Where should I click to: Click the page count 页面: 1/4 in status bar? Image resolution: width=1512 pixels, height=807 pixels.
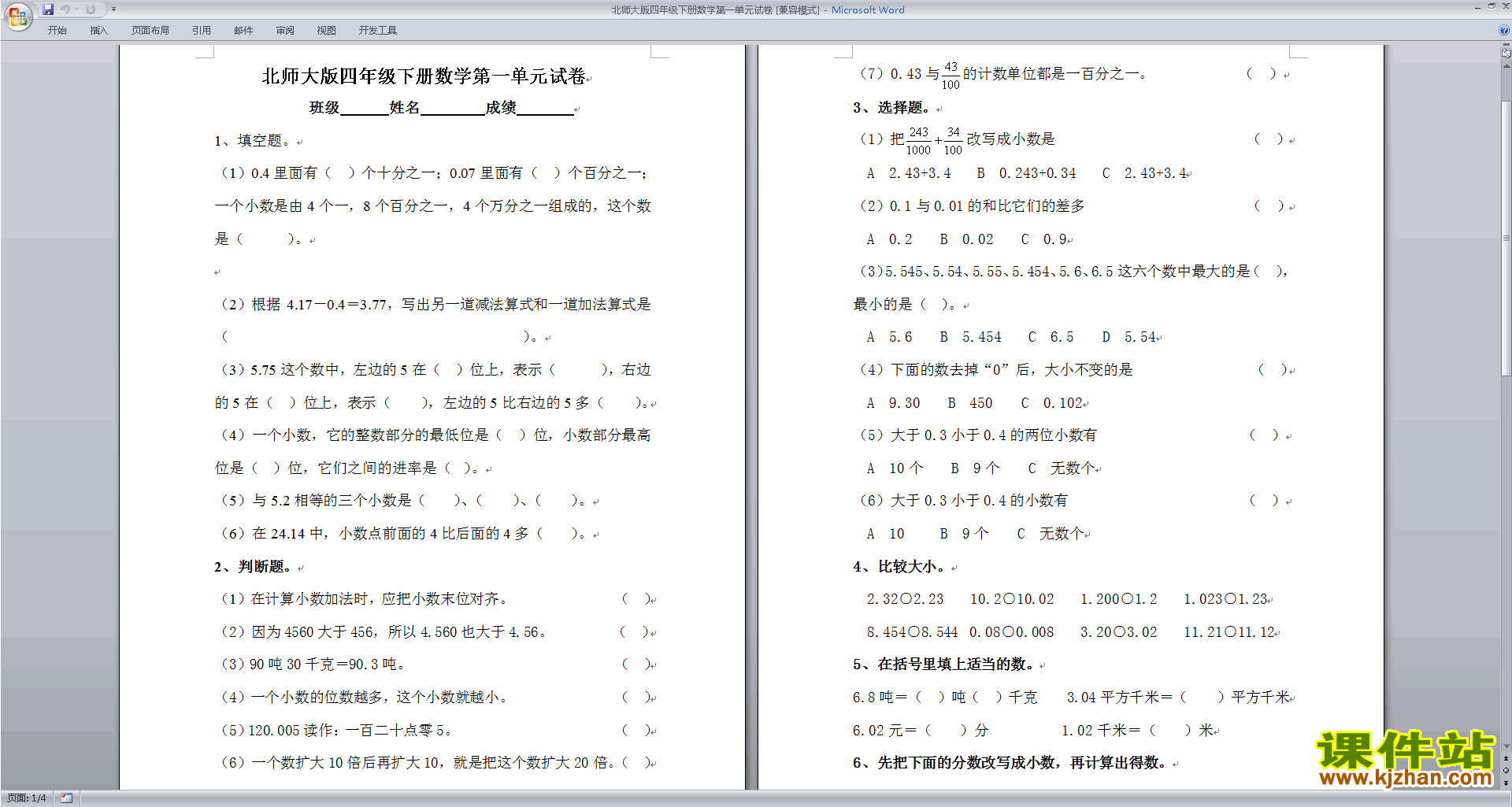tap(27, 798)
